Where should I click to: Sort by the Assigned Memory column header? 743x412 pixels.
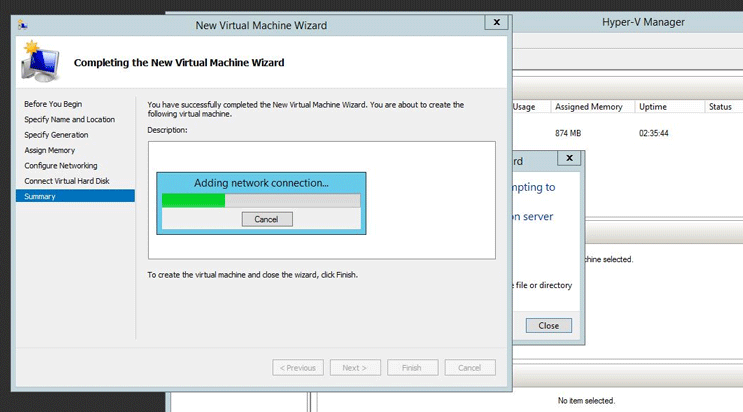tap(588, 107)
